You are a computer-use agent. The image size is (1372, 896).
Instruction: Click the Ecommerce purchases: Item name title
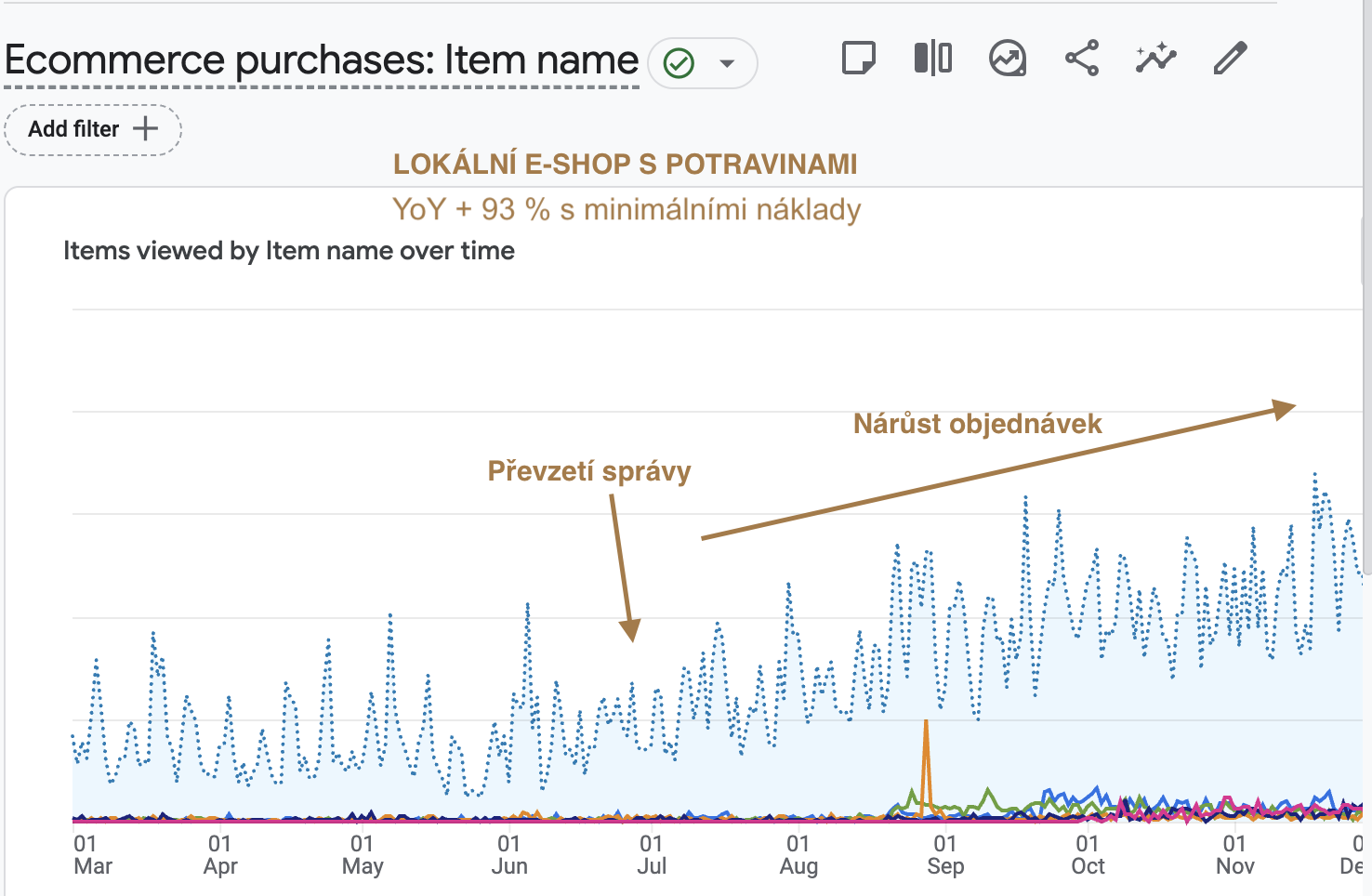coord(322,60)
